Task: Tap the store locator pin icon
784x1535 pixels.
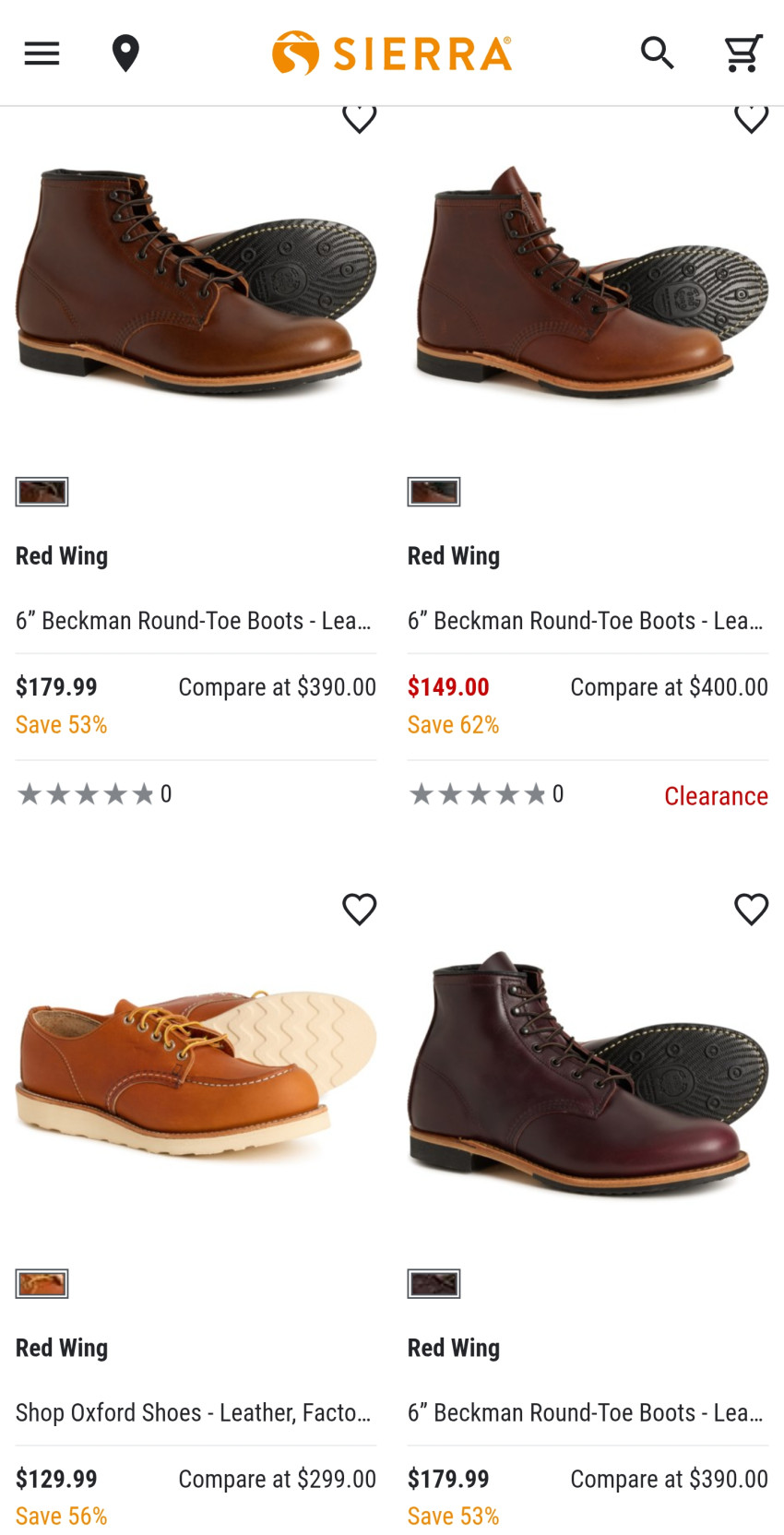Action: 125,54
